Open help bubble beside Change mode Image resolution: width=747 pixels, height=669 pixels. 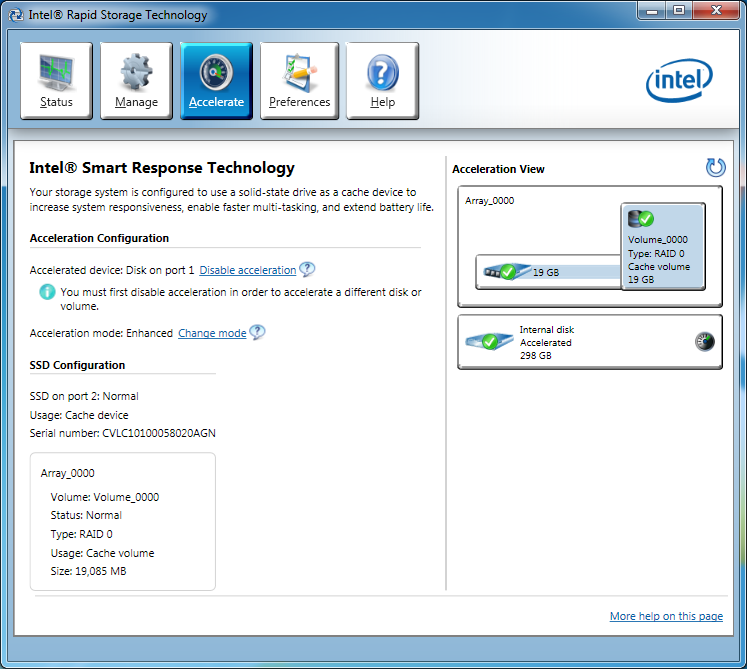coord(257,332)
